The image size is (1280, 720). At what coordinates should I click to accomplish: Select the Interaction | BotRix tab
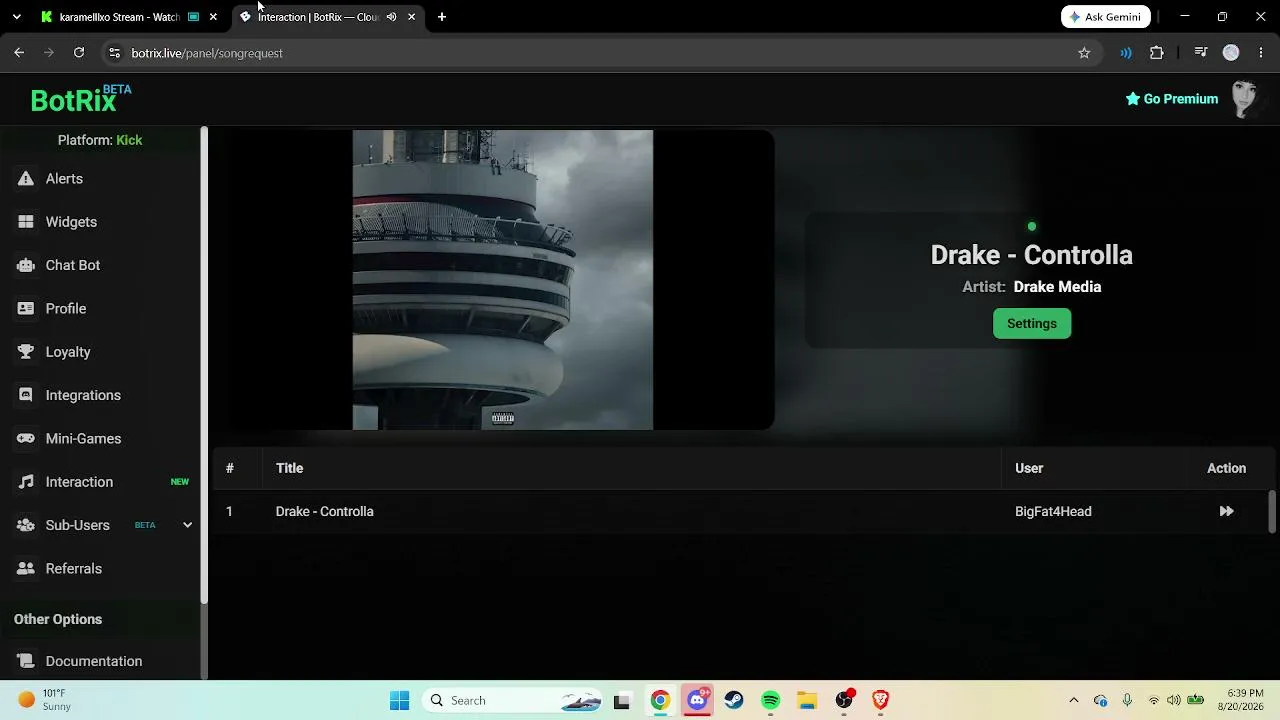click(x=318, y=17)
